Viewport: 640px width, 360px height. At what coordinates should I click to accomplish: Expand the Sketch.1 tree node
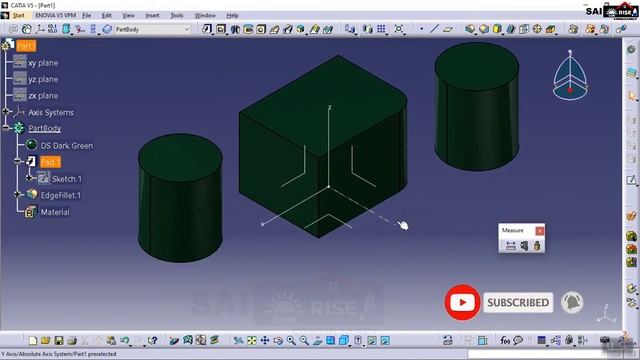click(29, 178)
